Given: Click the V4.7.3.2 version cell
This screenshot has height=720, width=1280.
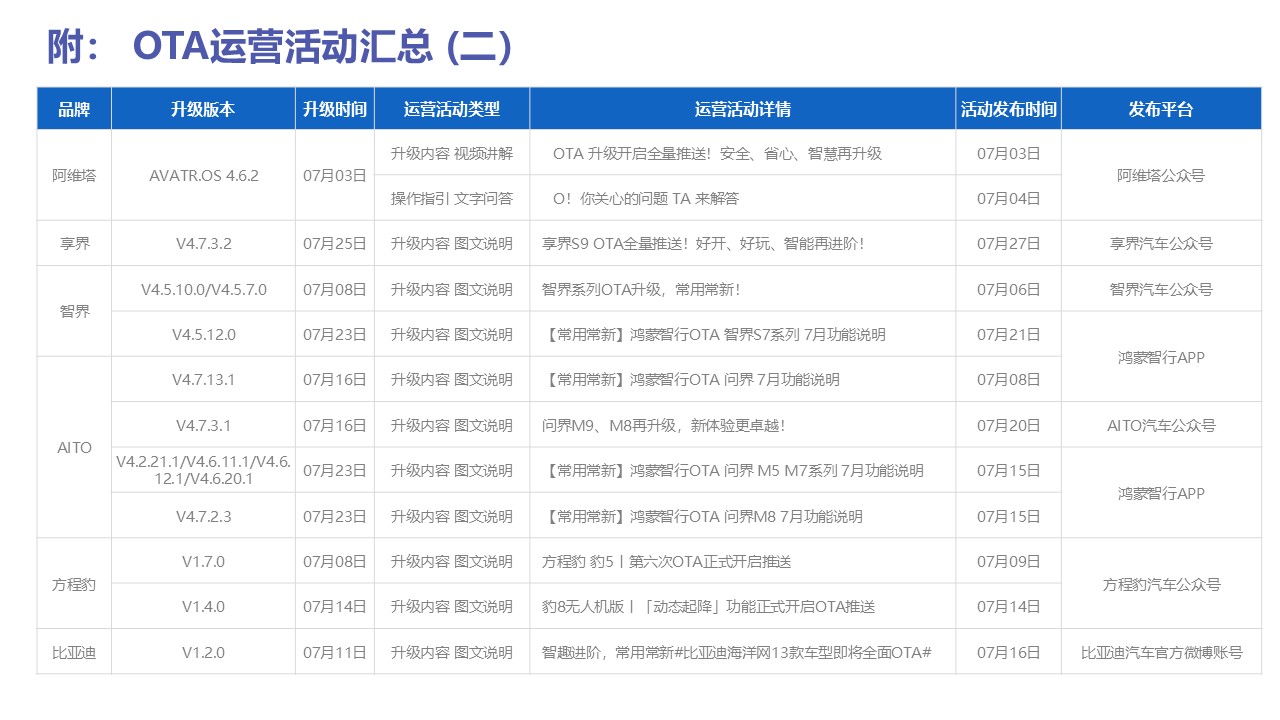Looking at the screenshot, I should pos(203,243).
